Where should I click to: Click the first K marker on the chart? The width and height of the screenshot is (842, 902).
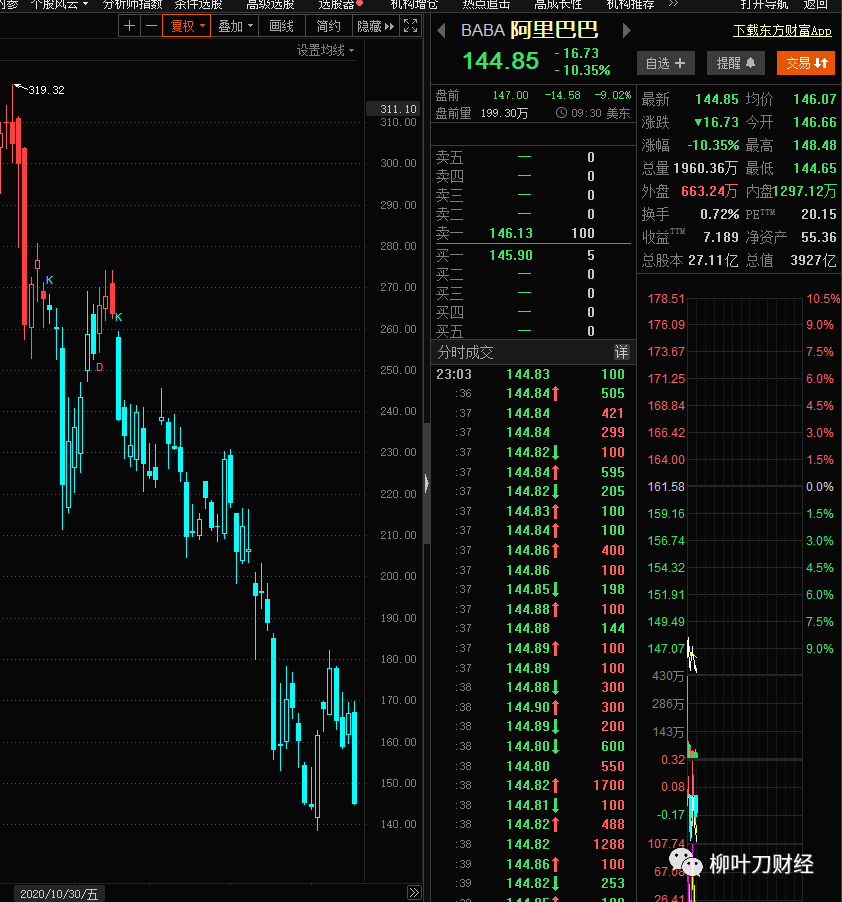49,280
